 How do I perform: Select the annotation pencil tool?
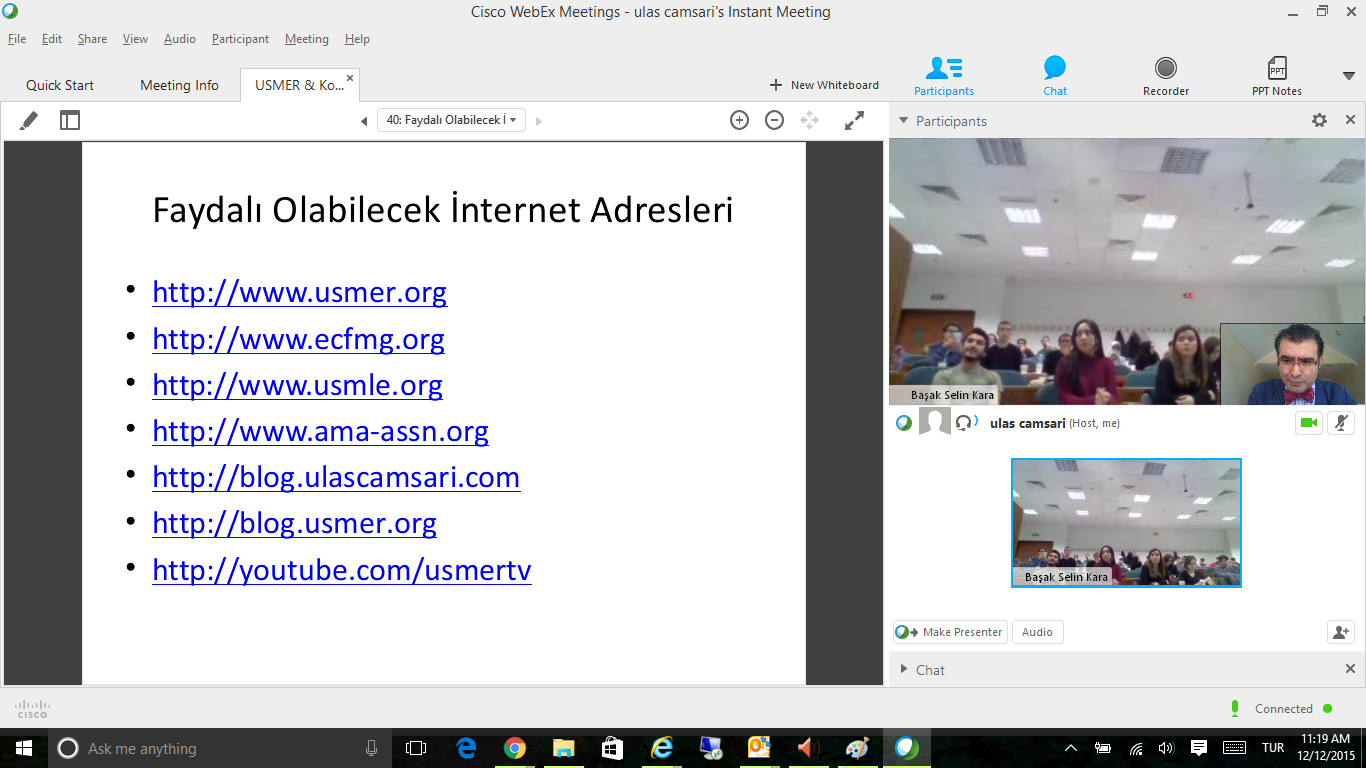coord(29,120)
